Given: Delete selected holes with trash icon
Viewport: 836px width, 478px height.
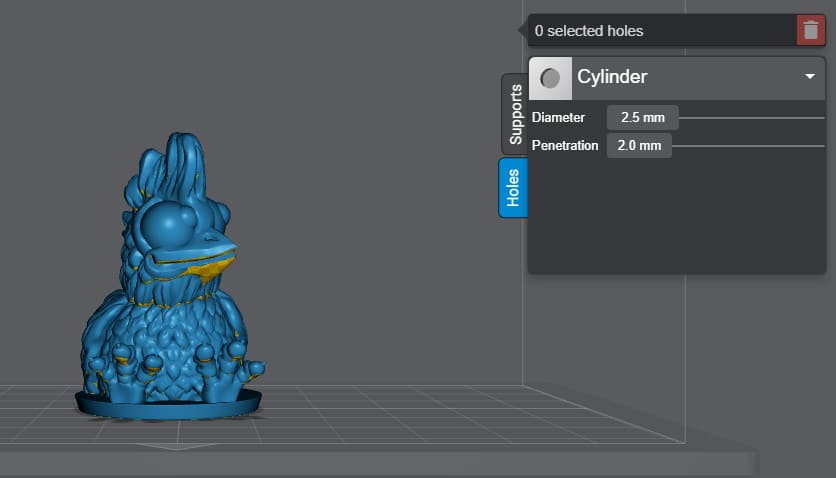Looking at the screenshot, I should 810,30.
